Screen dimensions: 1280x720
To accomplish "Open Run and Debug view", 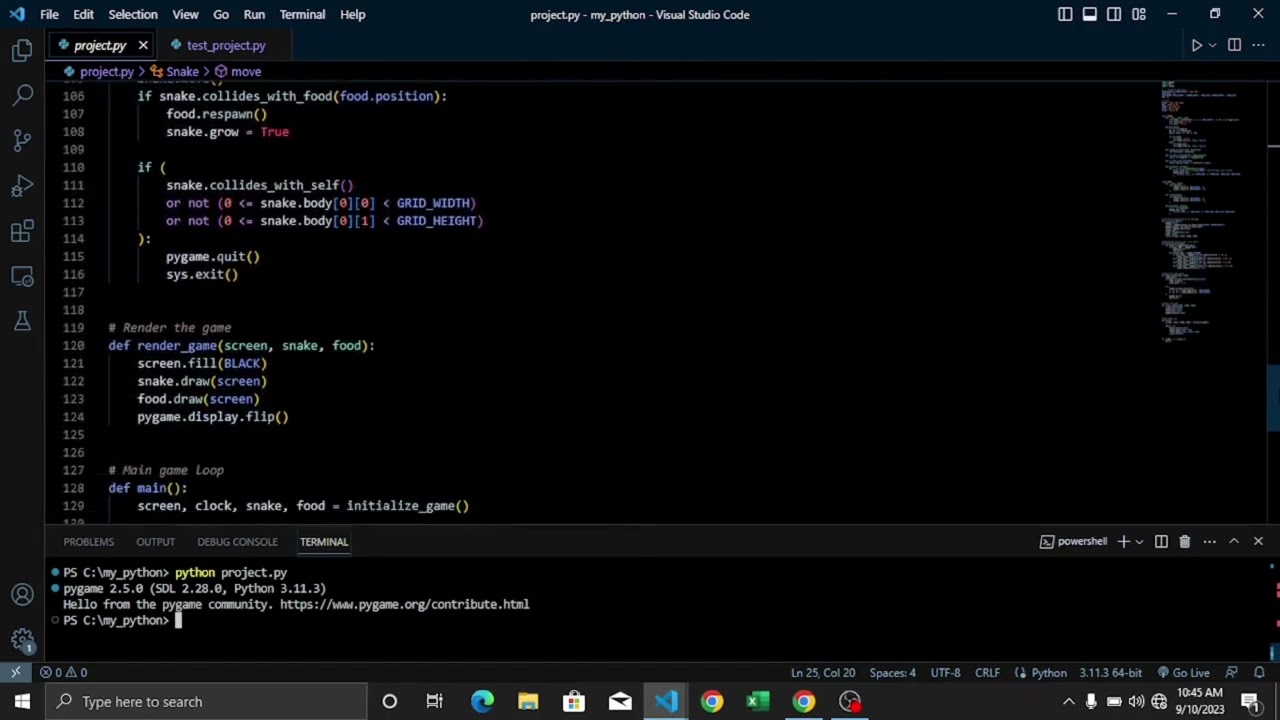I will tap(22, 186).
